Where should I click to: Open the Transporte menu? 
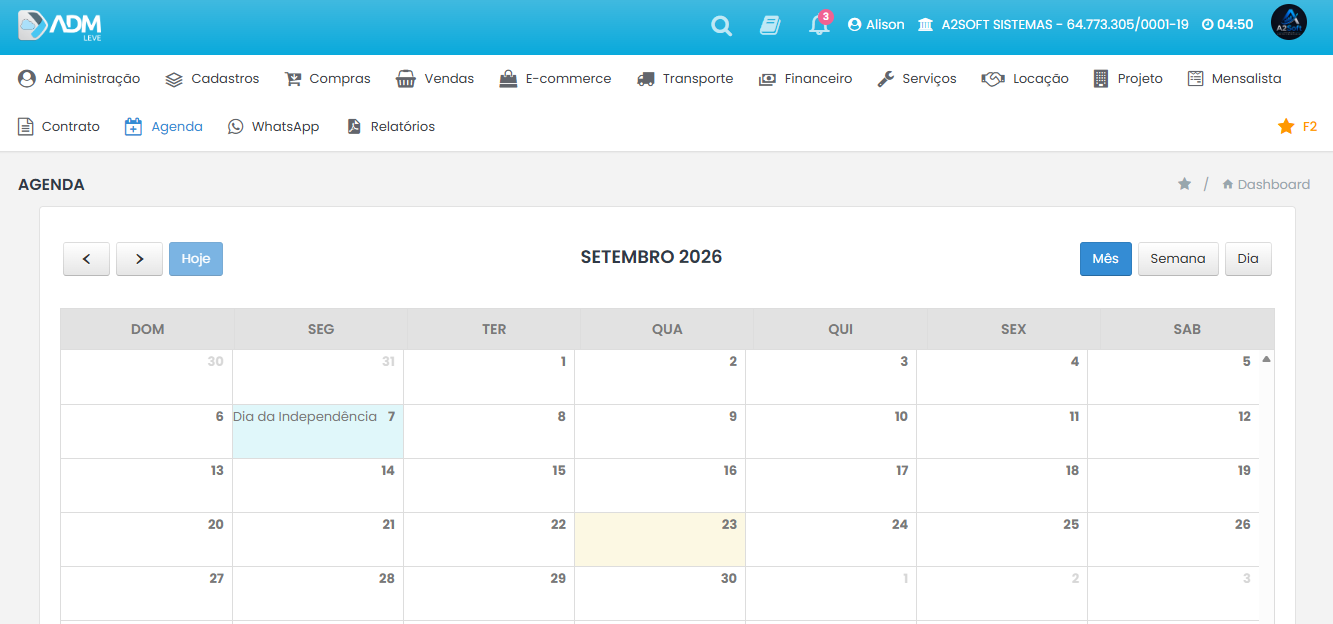(x=685, y=79)
